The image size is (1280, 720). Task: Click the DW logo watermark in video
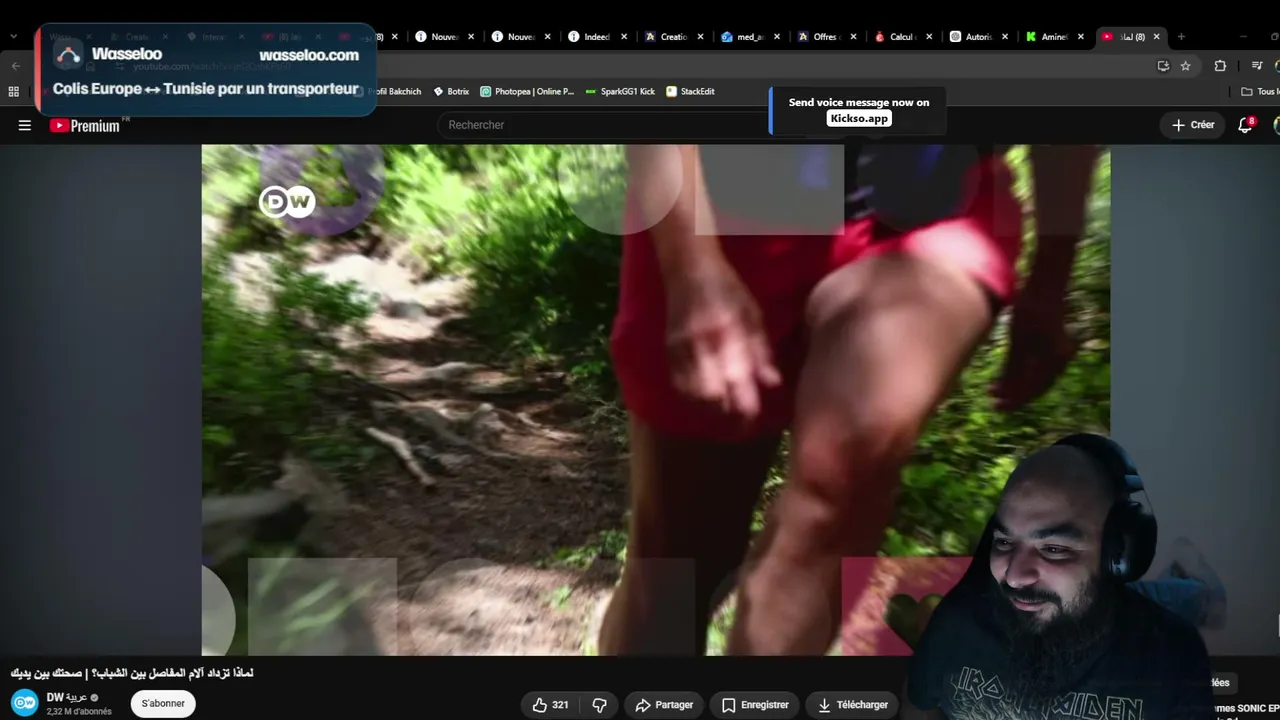tap(288, 202)
